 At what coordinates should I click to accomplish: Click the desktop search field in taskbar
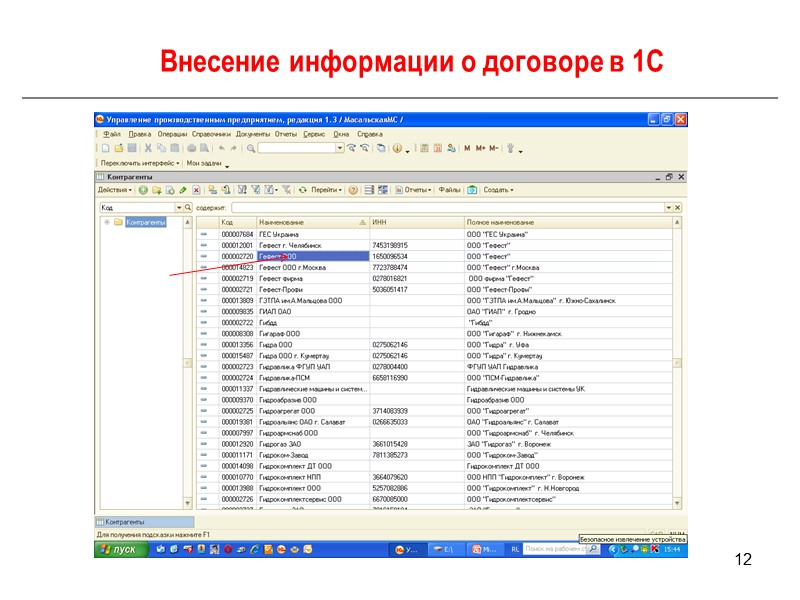click(x=555, y=549)
